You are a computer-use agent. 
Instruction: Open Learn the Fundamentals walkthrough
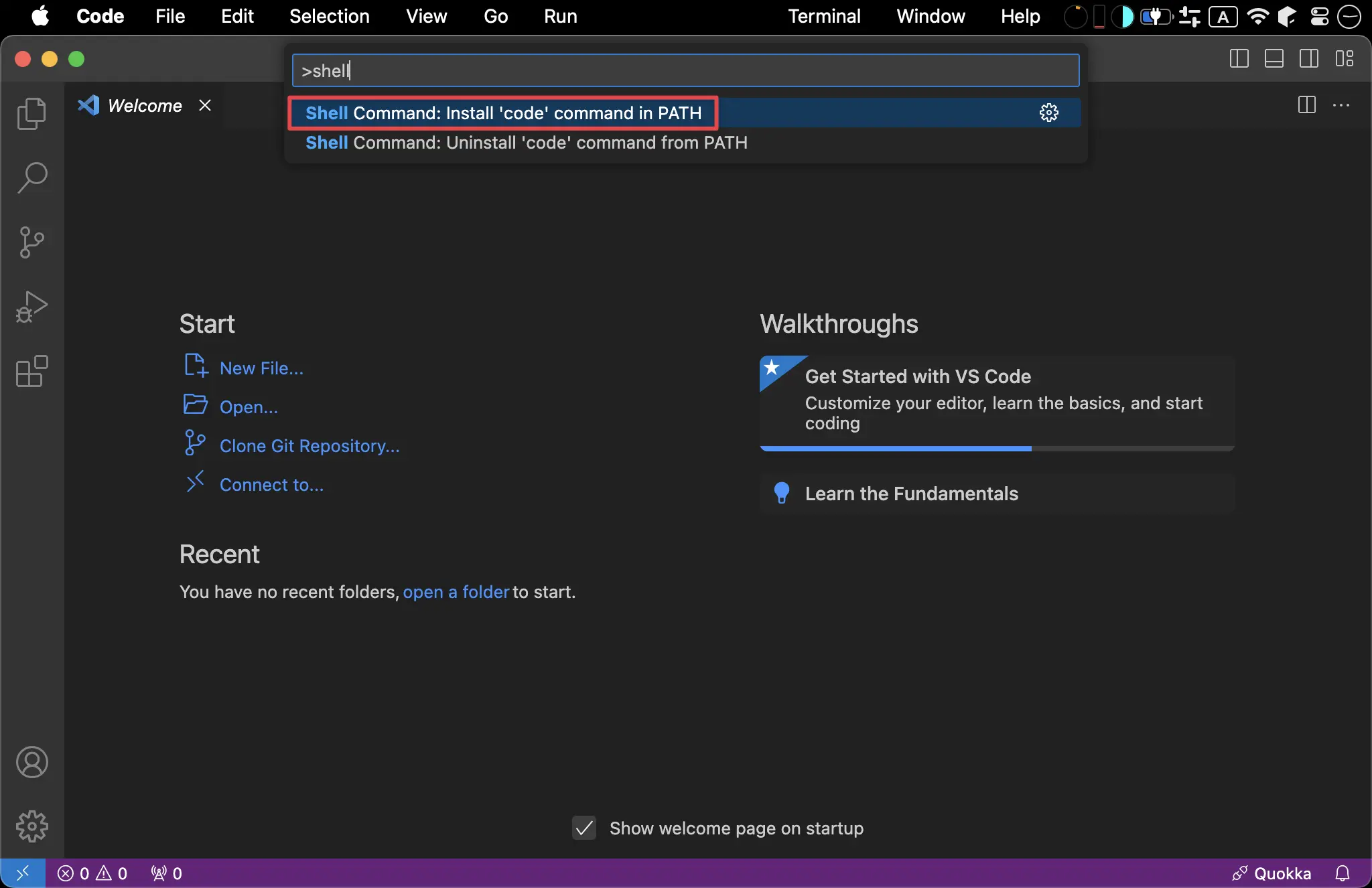(997, 494)
